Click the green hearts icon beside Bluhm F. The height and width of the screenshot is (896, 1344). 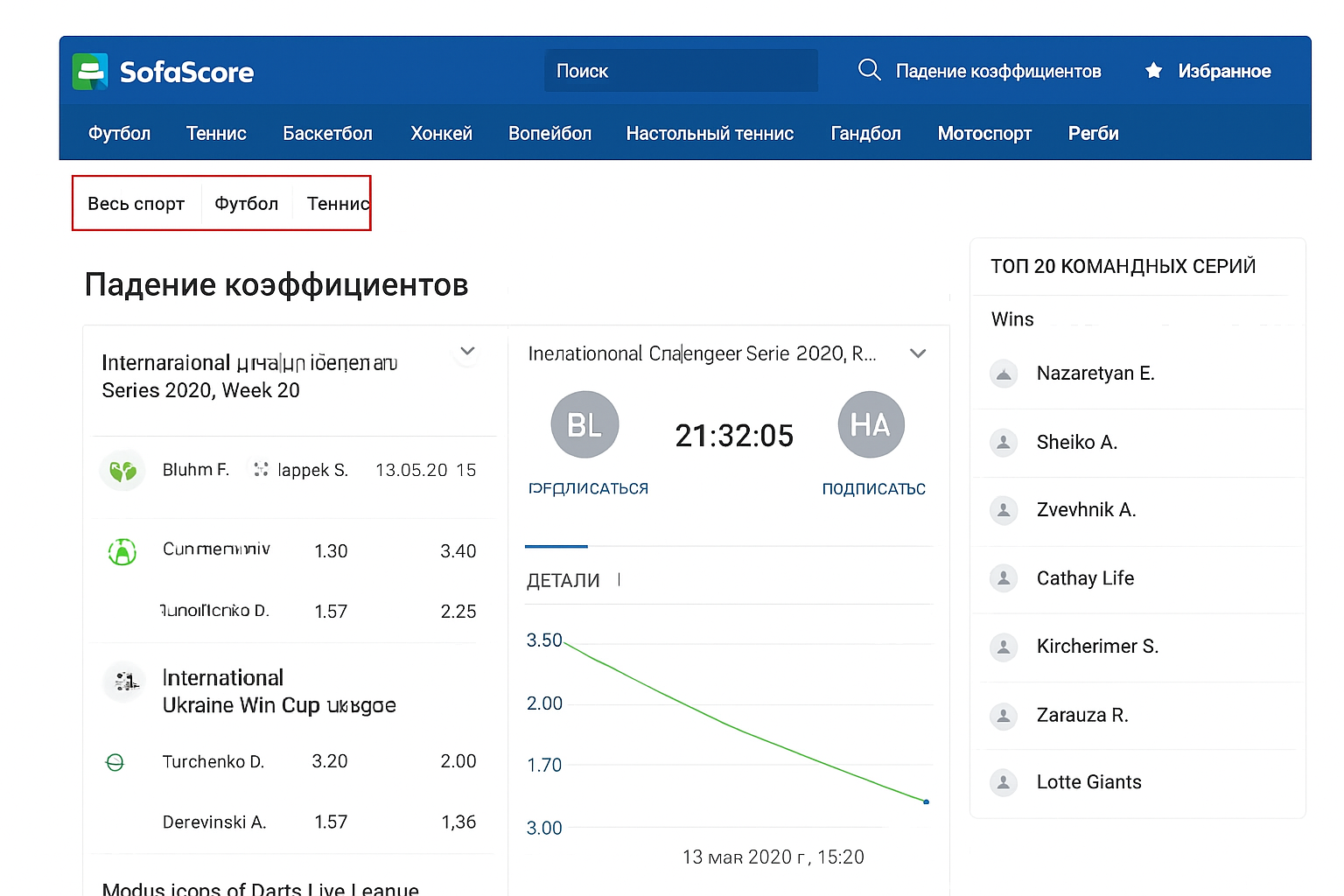tap(122, 471)
